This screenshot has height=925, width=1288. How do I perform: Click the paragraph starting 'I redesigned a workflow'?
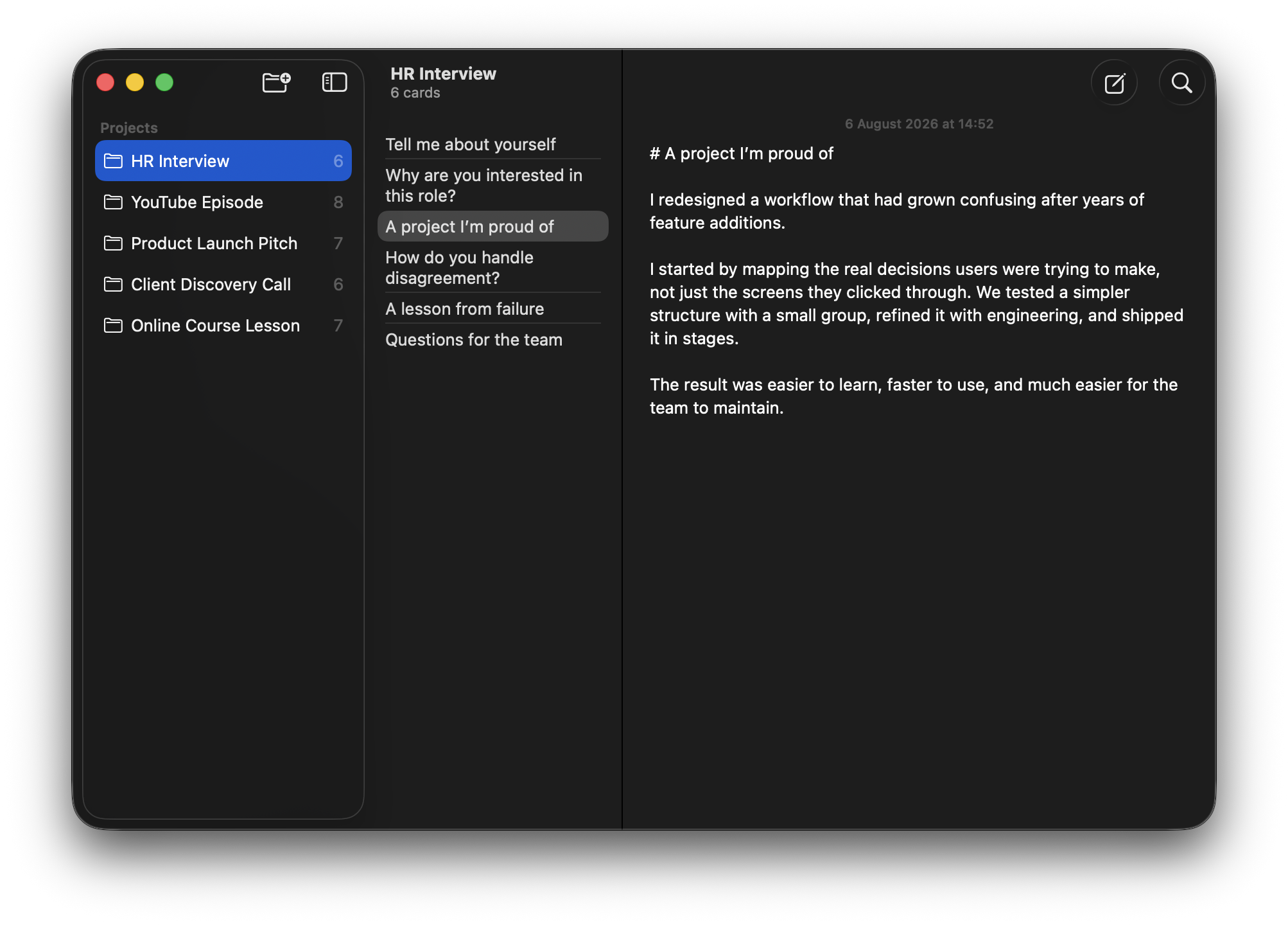[896, 211]
